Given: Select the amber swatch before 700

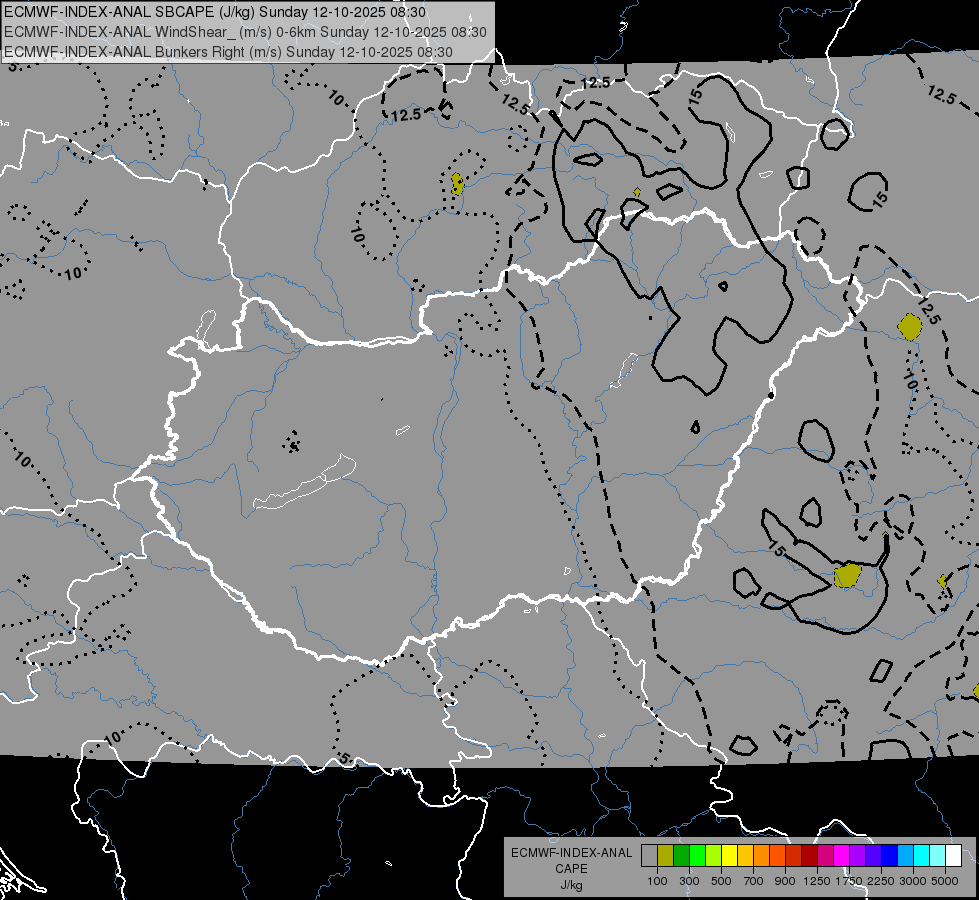Looking at the screenshot, I should coord(745,856).
